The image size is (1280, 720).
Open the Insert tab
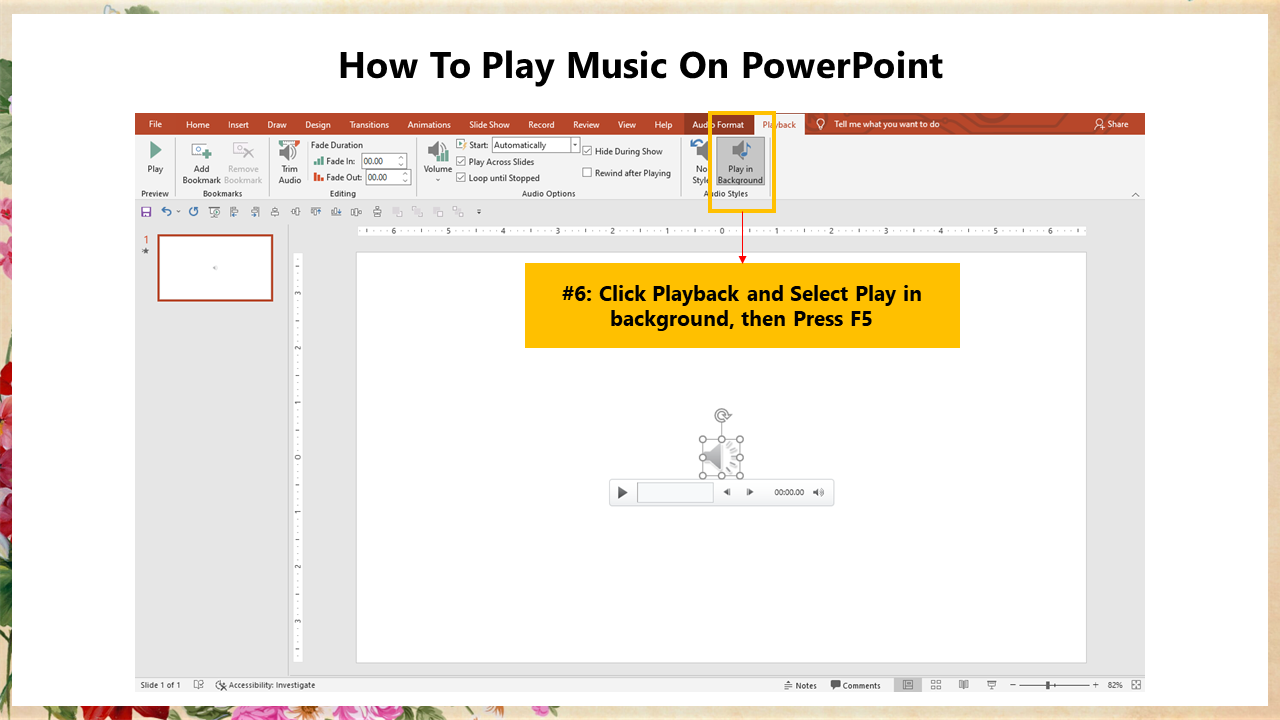pos(238,124)
